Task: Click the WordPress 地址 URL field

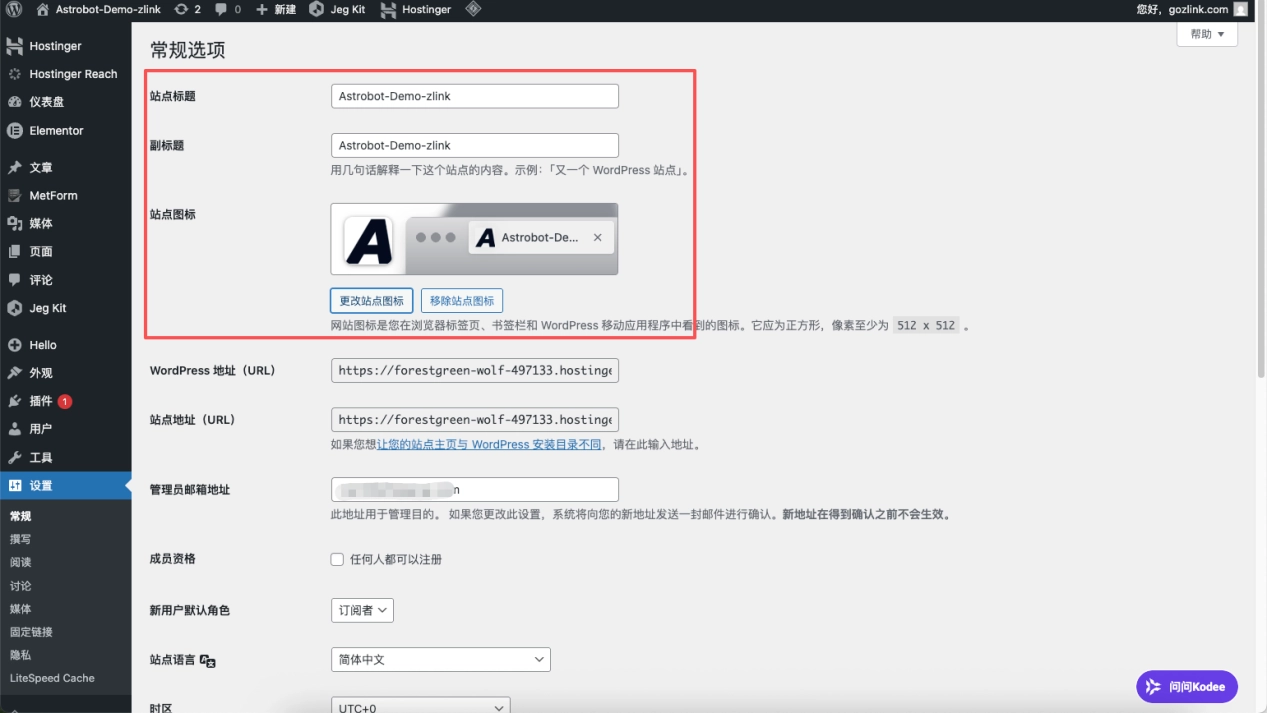Action: [x=474, y=371]
